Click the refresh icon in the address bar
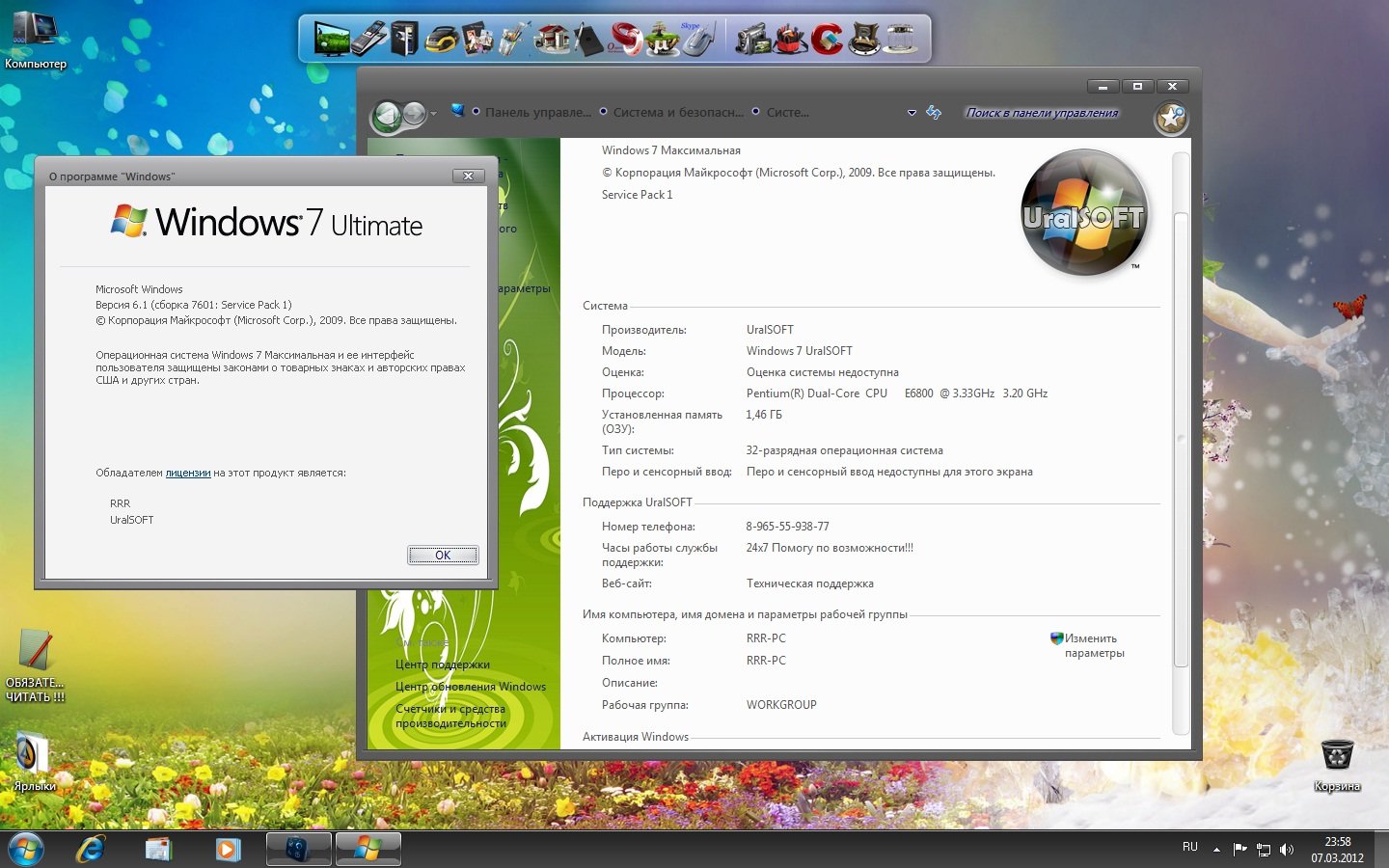The height and width of the screenshot is (868, 1389). tap(934, 113)
